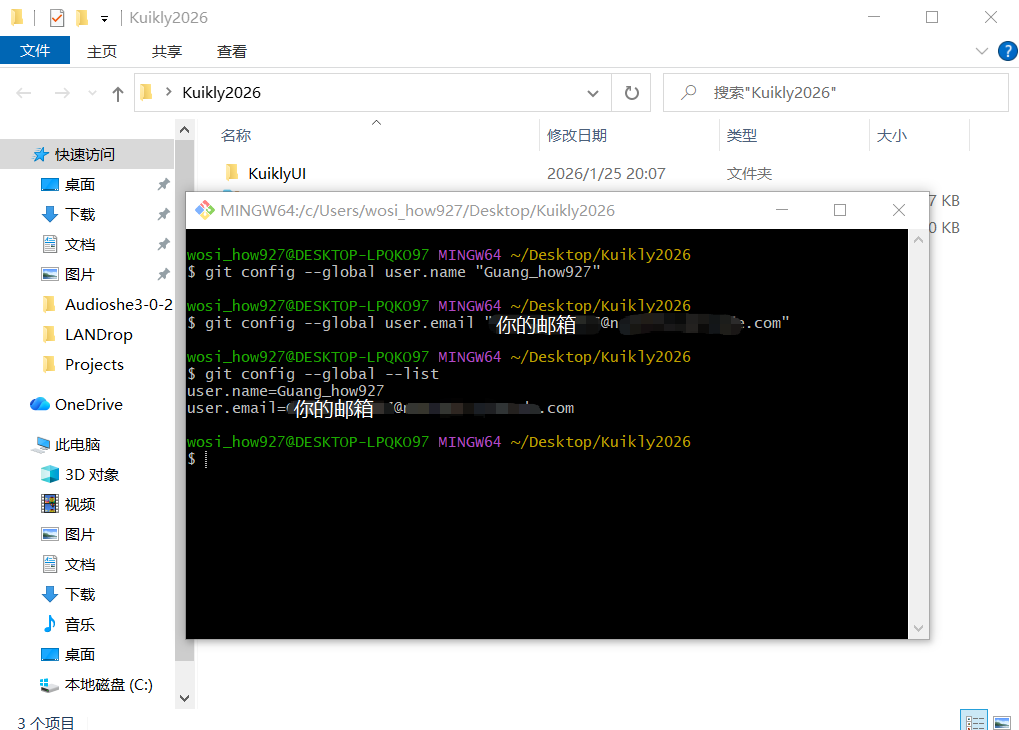Open pinned 下载 under quick access

pyautogui.click(x=80, y=215)
